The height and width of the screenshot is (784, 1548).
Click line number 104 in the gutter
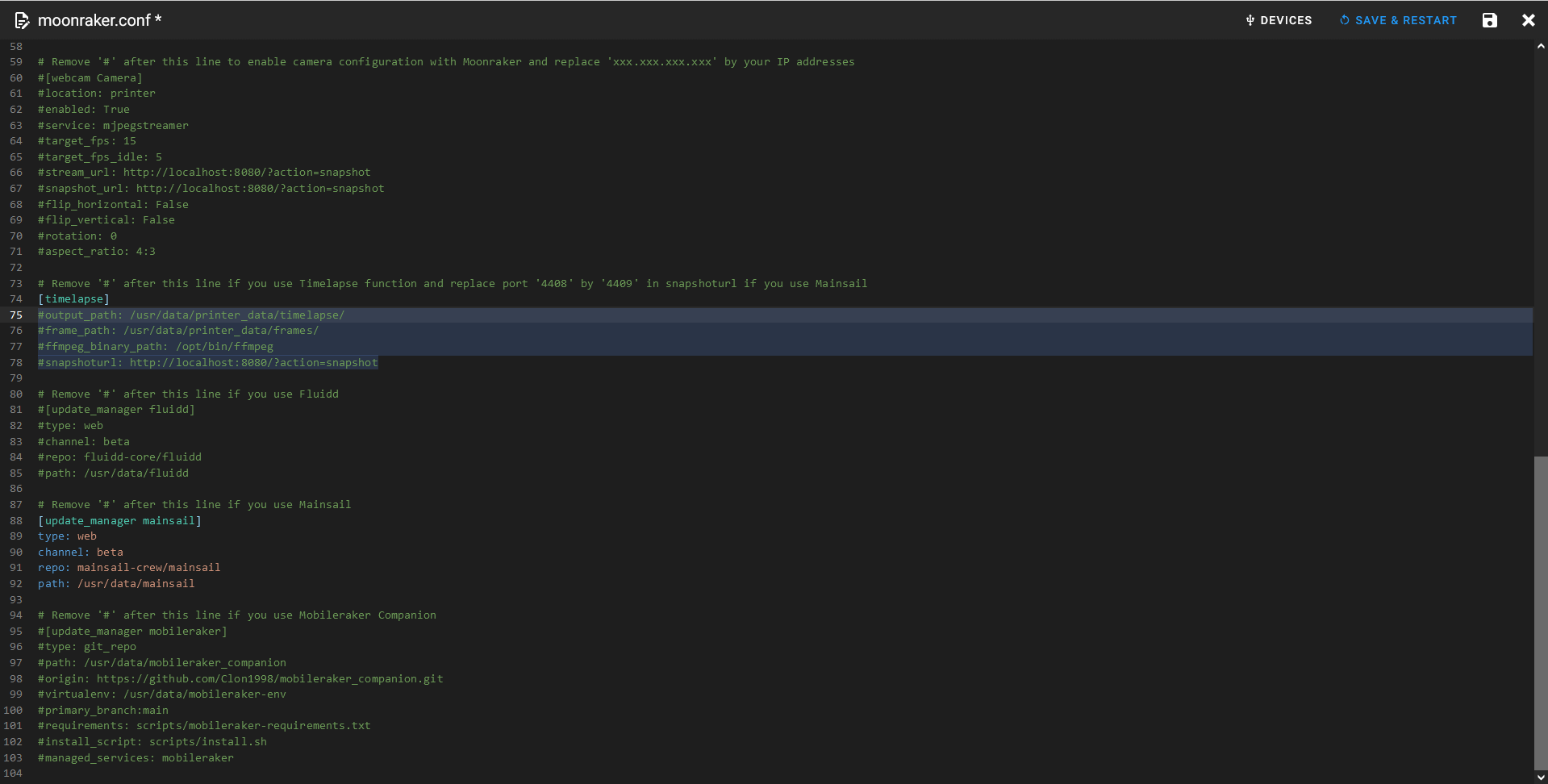[13, 774]
